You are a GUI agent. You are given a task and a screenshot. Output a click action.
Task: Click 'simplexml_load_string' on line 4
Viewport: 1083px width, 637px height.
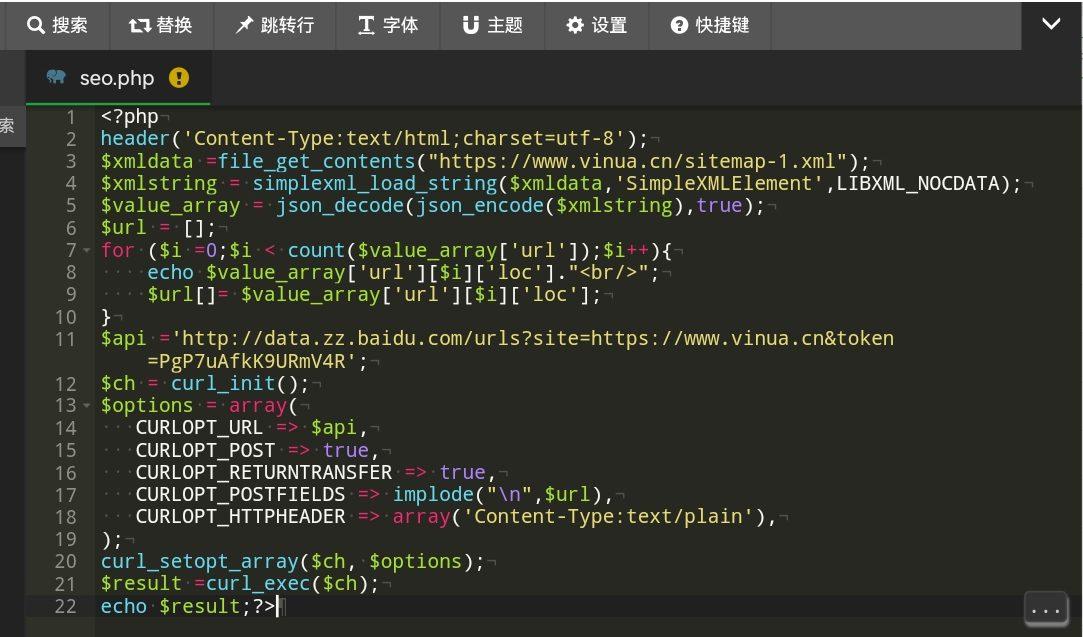tap(374, 183)
